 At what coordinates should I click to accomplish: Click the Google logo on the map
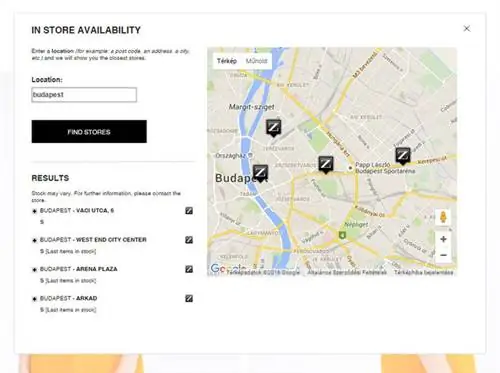(x=227, y=268)
